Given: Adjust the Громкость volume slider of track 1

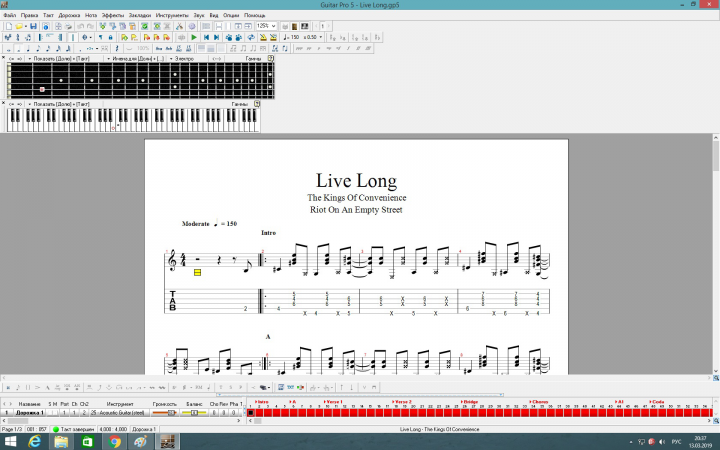Looking at the screenshot, I should coord(164,413).
